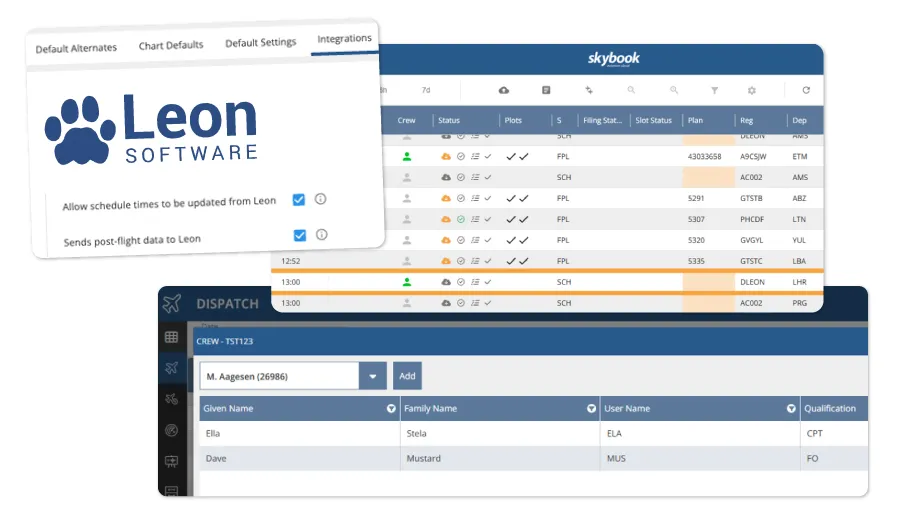Open presentation board icon in Dispatch sidebar
The height and width of the screenshot is (518, 900).
(171, 461)
